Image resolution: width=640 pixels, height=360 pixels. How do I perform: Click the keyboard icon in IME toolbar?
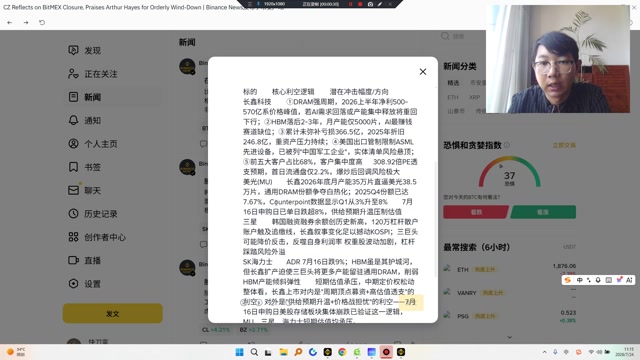pos(608,280)
